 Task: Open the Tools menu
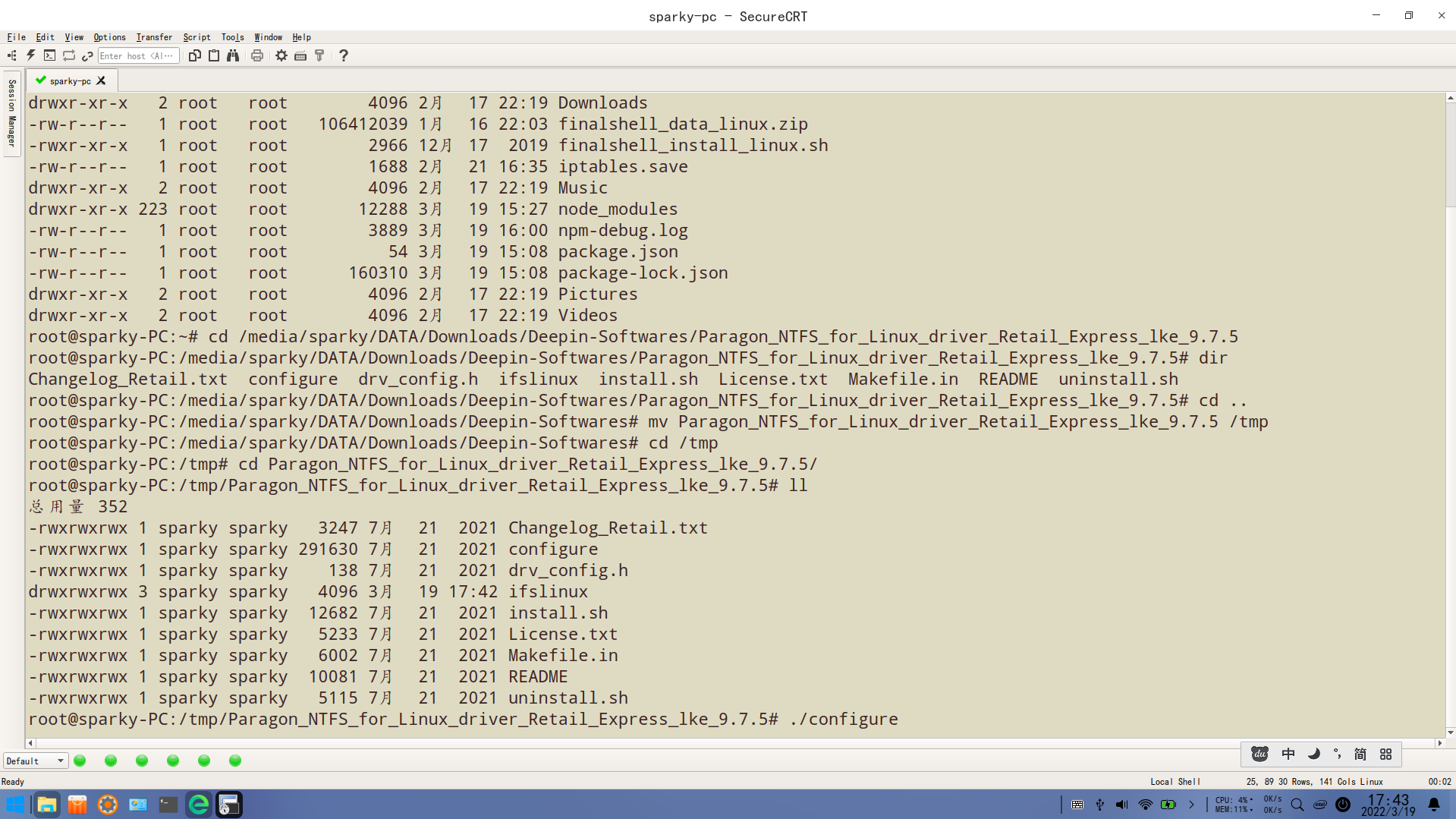point(233,37)
